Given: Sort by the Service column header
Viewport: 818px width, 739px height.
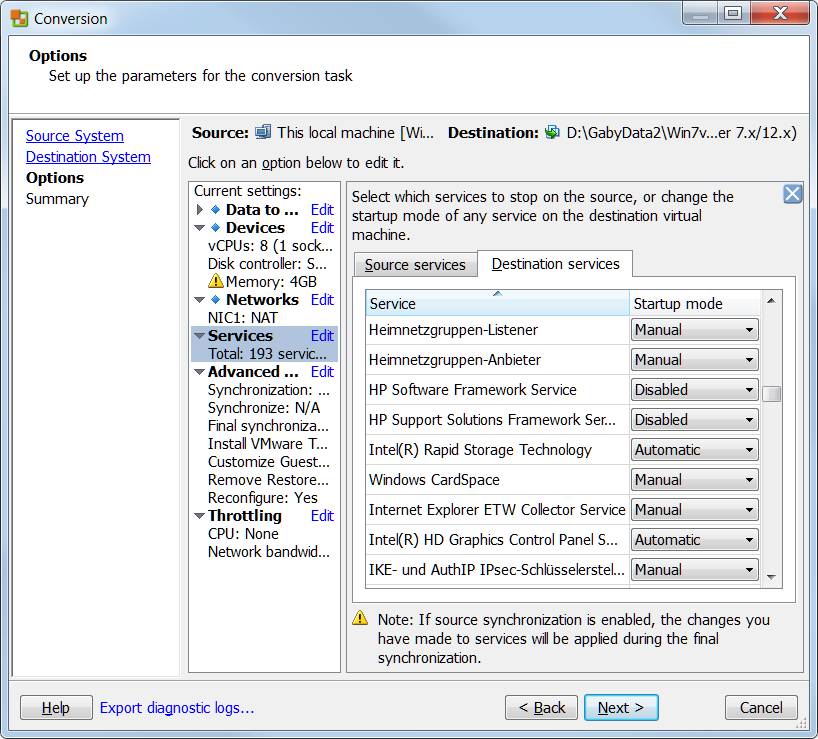Looking at the screenshot, I should tap(497, 303).
